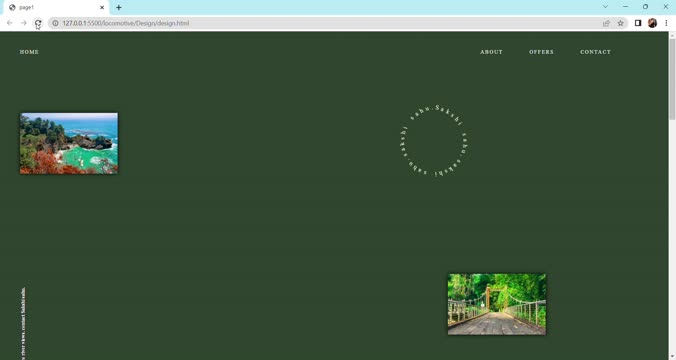Reload the page with the refresh icon

38,23
